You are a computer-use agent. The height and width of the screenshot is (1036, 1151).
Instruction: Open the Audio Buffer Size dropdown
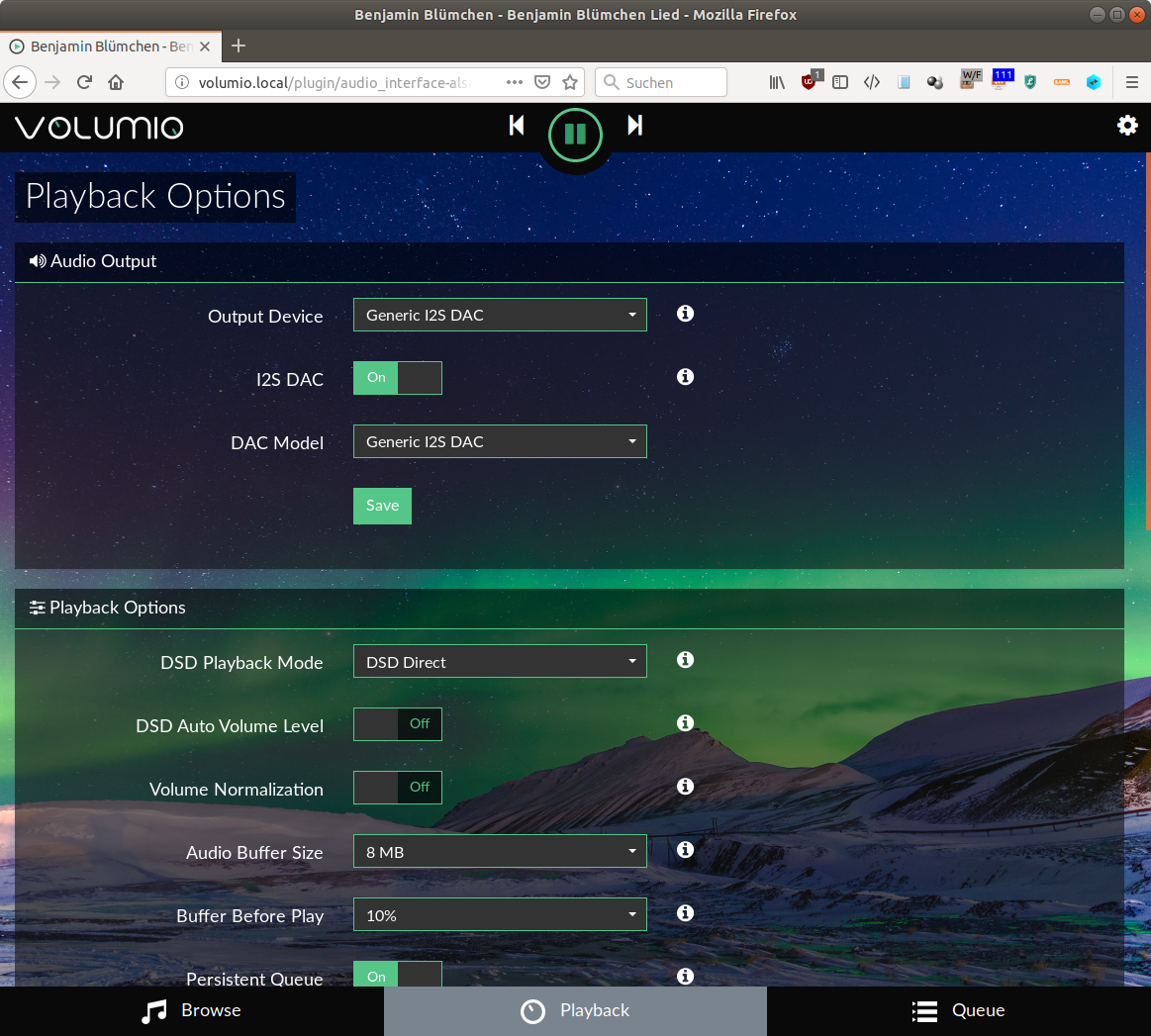(x=500, y=851)
